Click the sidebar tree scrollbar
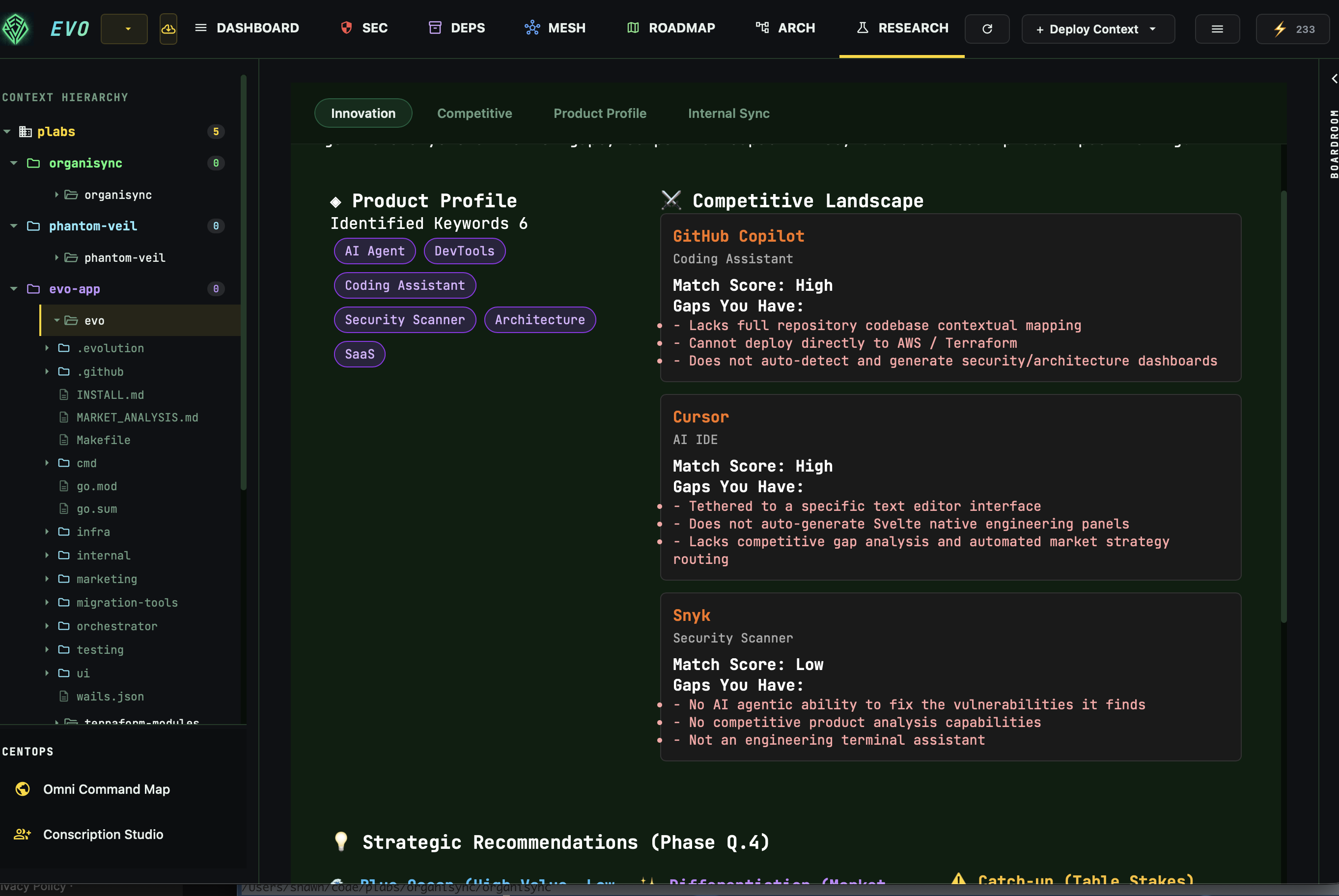Viewport: 1339px width, 896px height. tap(243, 282)
